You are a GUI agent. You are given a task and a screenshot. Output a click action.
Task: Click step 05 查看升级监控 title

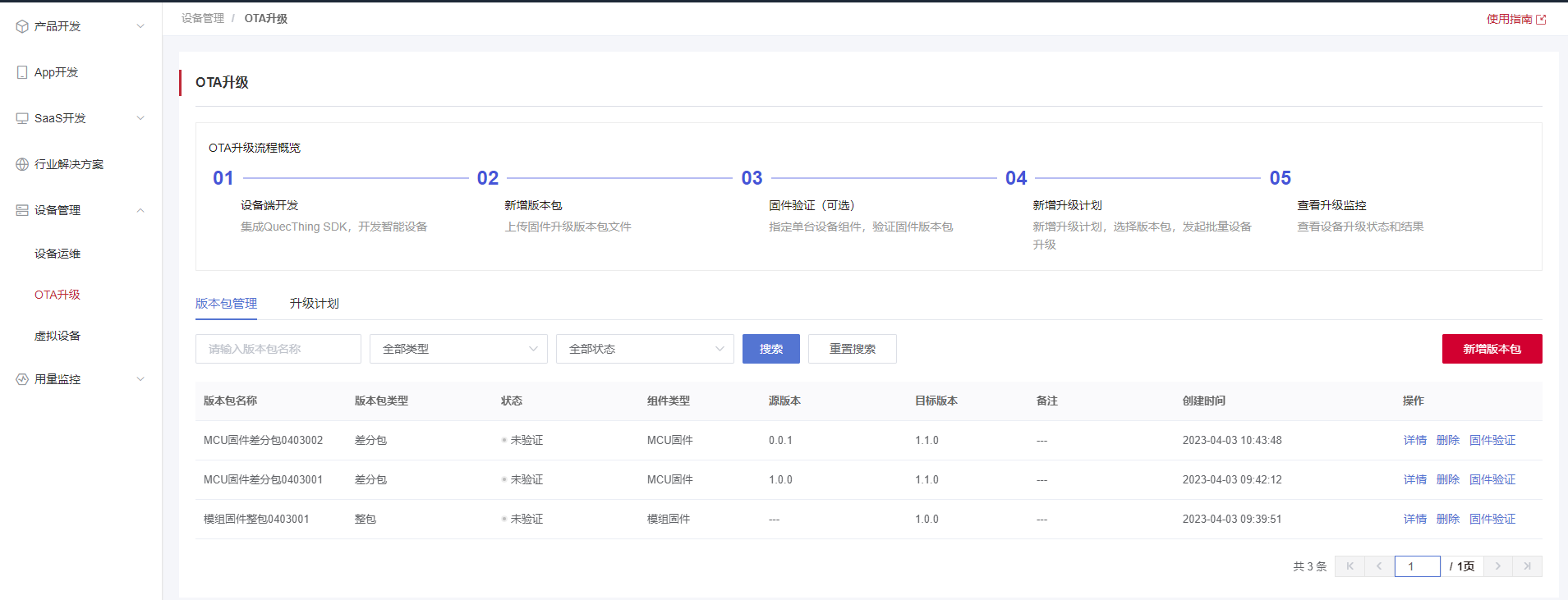point(1331,205)
